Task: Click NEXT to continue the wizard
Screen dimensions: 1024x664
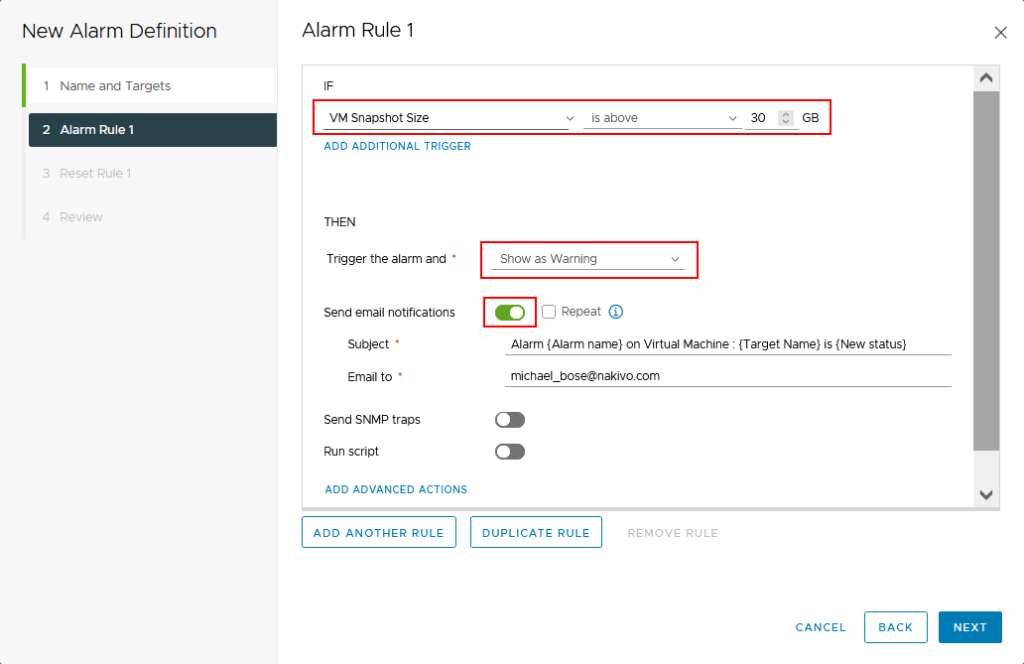Action: click(x=969, y=627)
